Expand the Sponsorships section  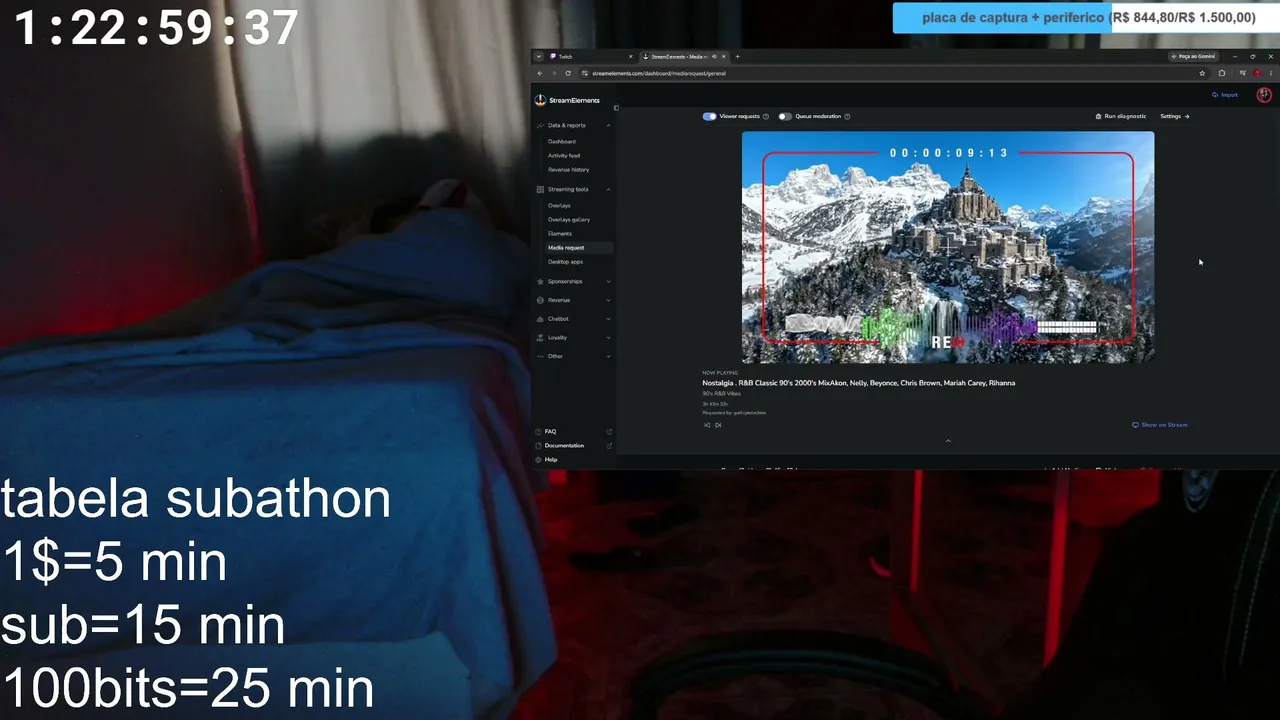(609, 281)
